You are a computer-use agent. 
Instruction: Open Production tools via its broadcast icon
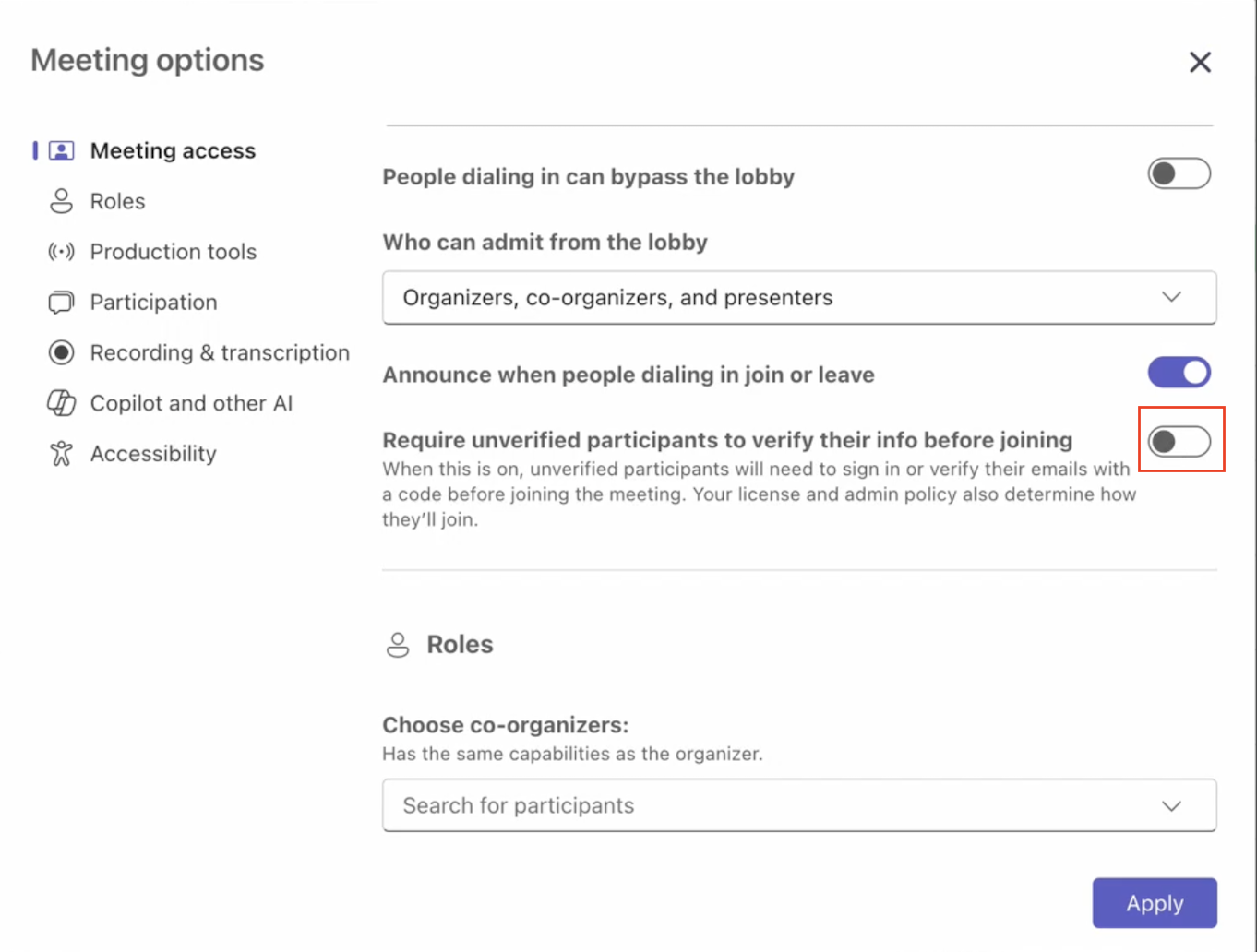60,251
